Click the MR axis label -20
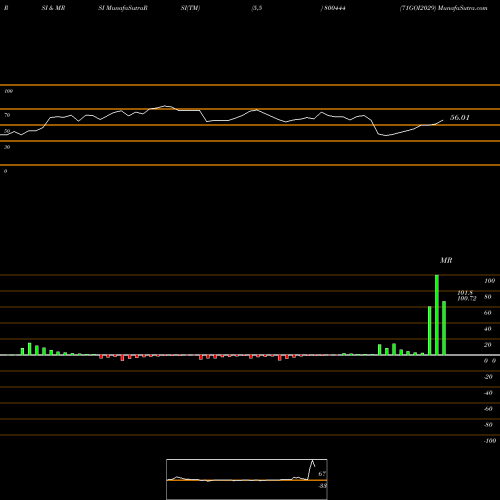This screenshot has height=500, width=500. point(488,377)
